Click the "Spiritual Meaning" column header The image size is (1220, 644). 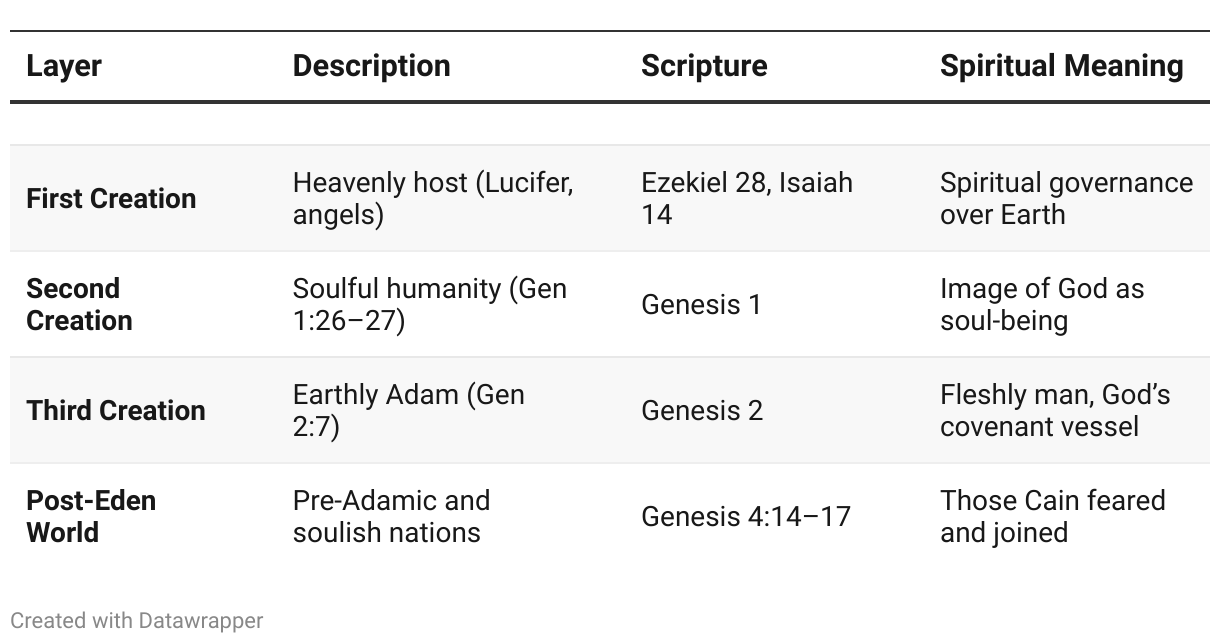point(1061,66)
